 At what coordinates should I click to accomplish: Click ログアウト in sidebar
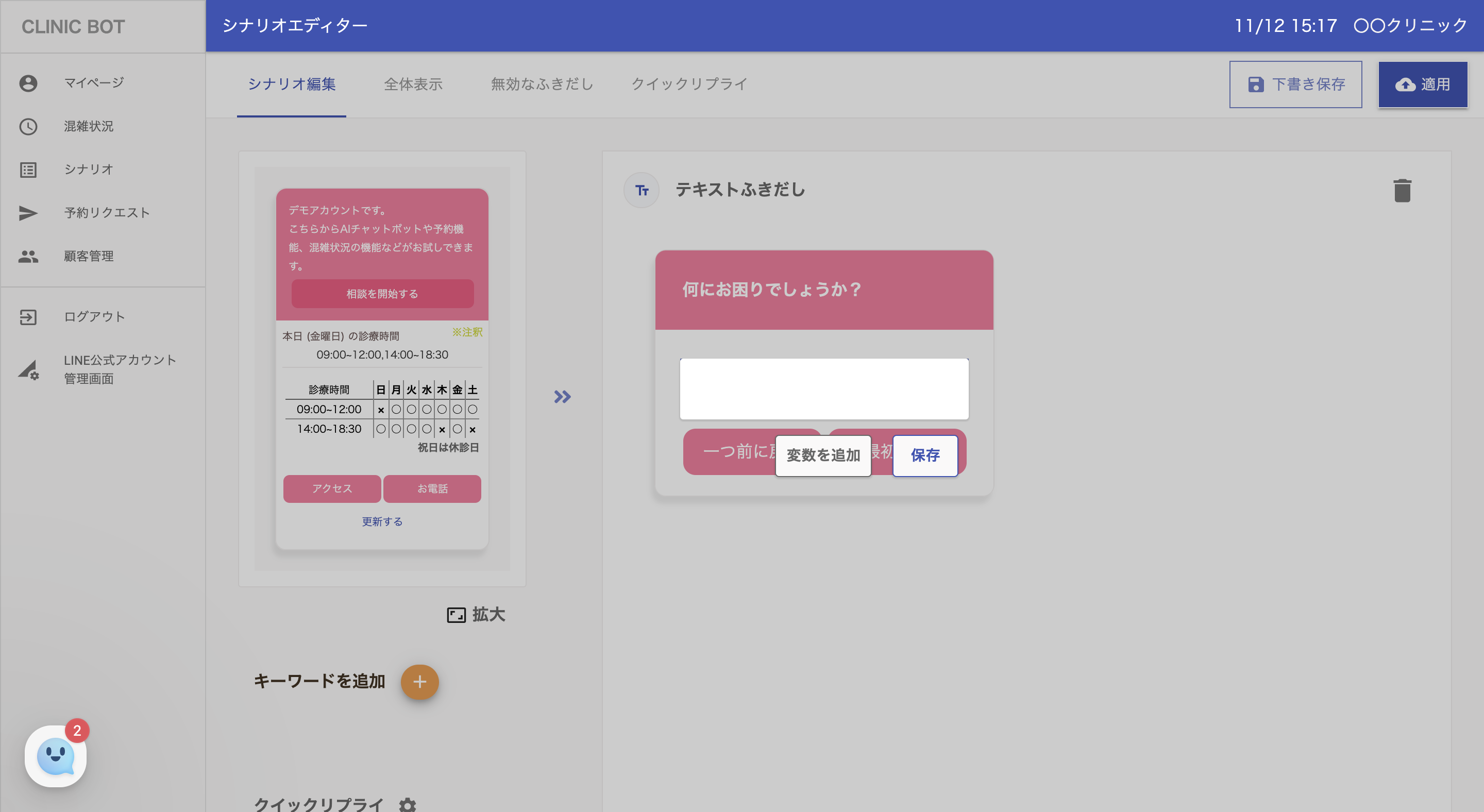pyautogui.click(x=94, y=316)
